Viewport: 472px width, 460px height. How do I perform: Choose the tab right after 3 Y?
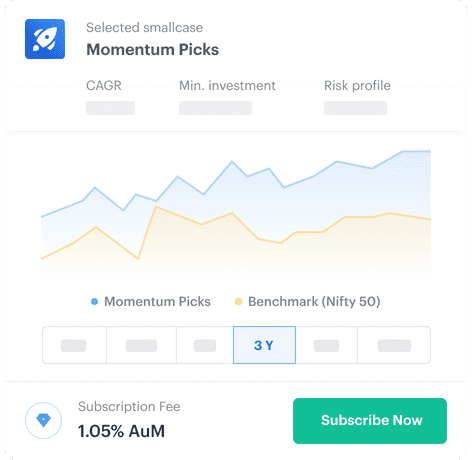[x=326, y=345]
